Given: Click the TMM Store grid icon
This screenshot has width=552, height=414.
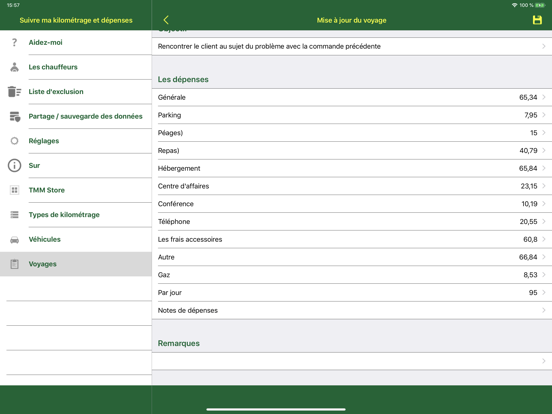Looking at the screenshot, I should [14, 190].
